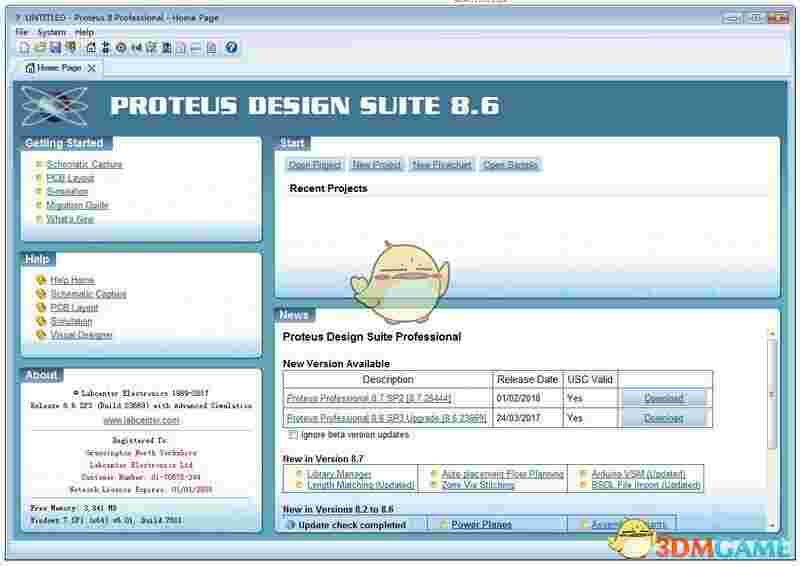Open the BSDL File Import (Updated) link
The width and height of the screenshot is (800, 566).
coord(646,485)
